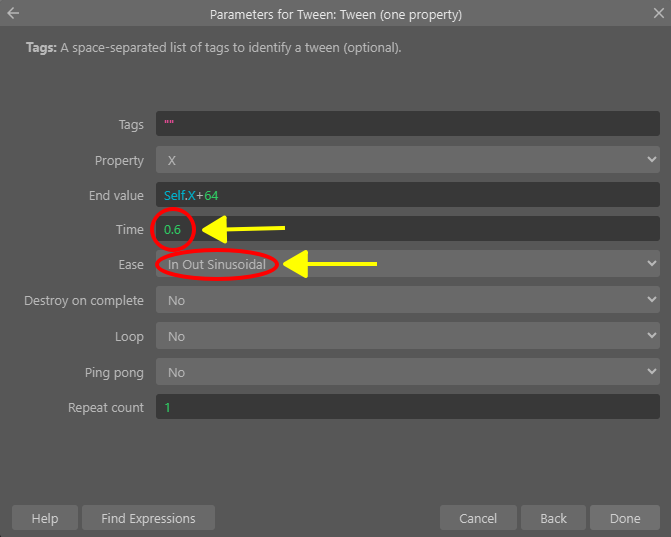671x537 pixels.
Task: Click the Done button
Action: (x=625, y=518)
